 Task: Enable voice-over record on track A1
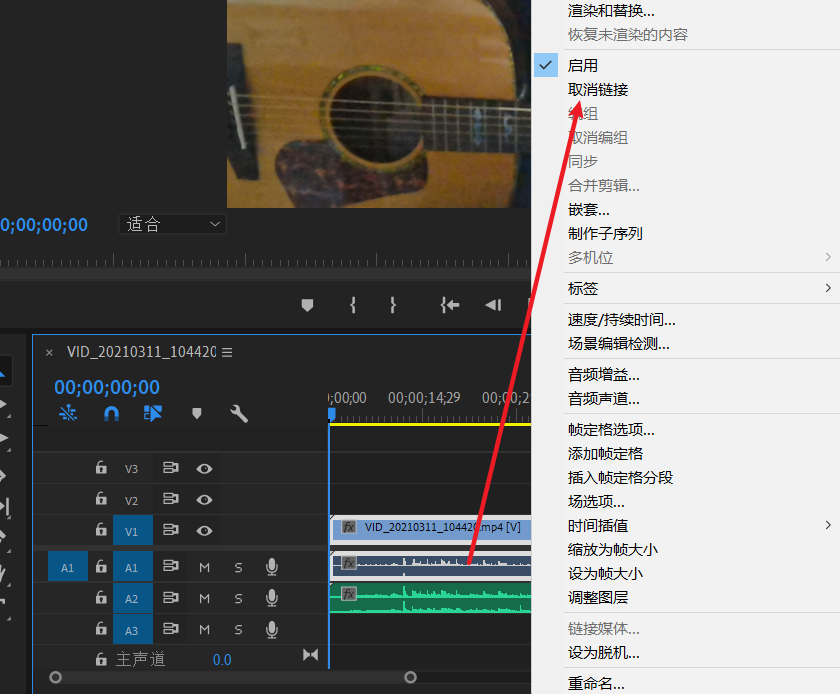click(271, 568)
